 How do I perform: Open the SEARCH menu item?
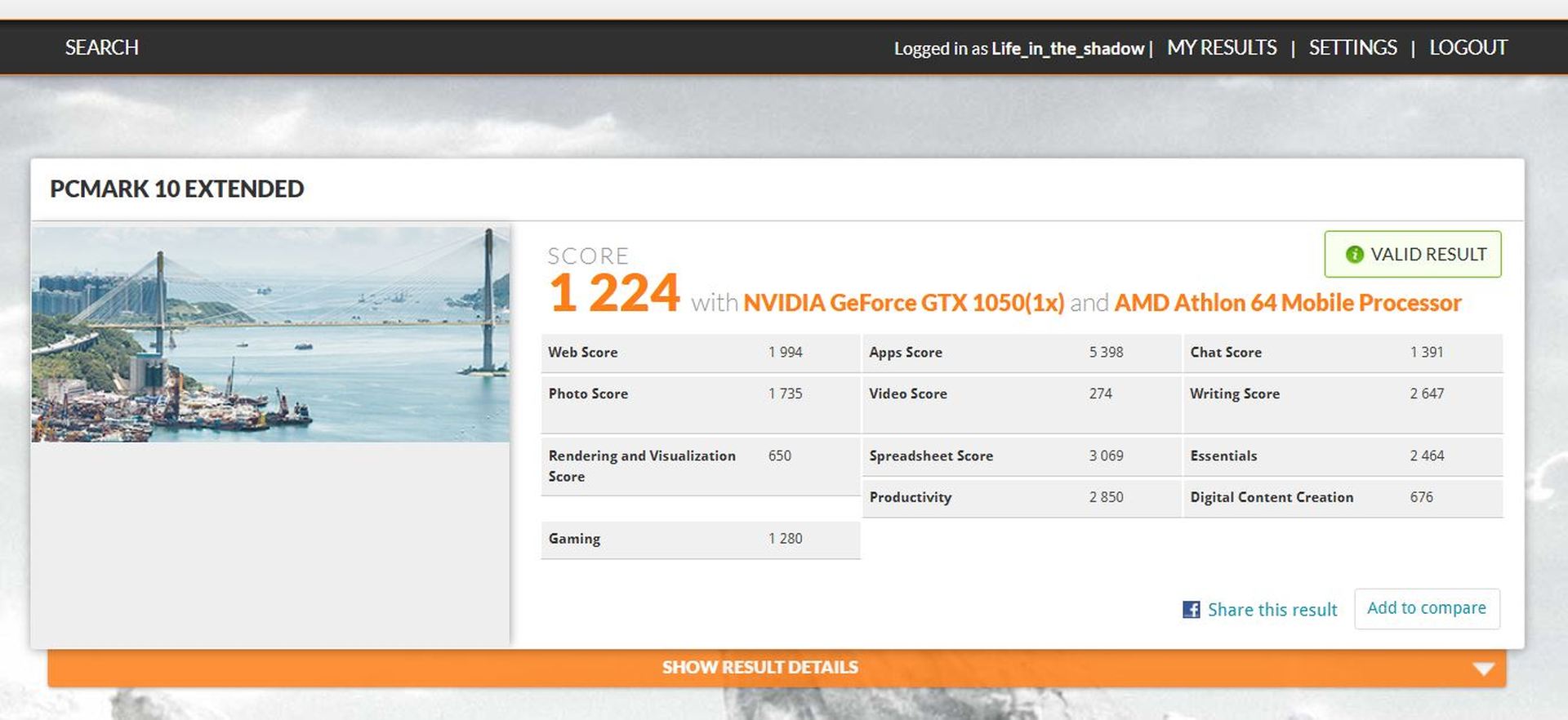(102, 47)
